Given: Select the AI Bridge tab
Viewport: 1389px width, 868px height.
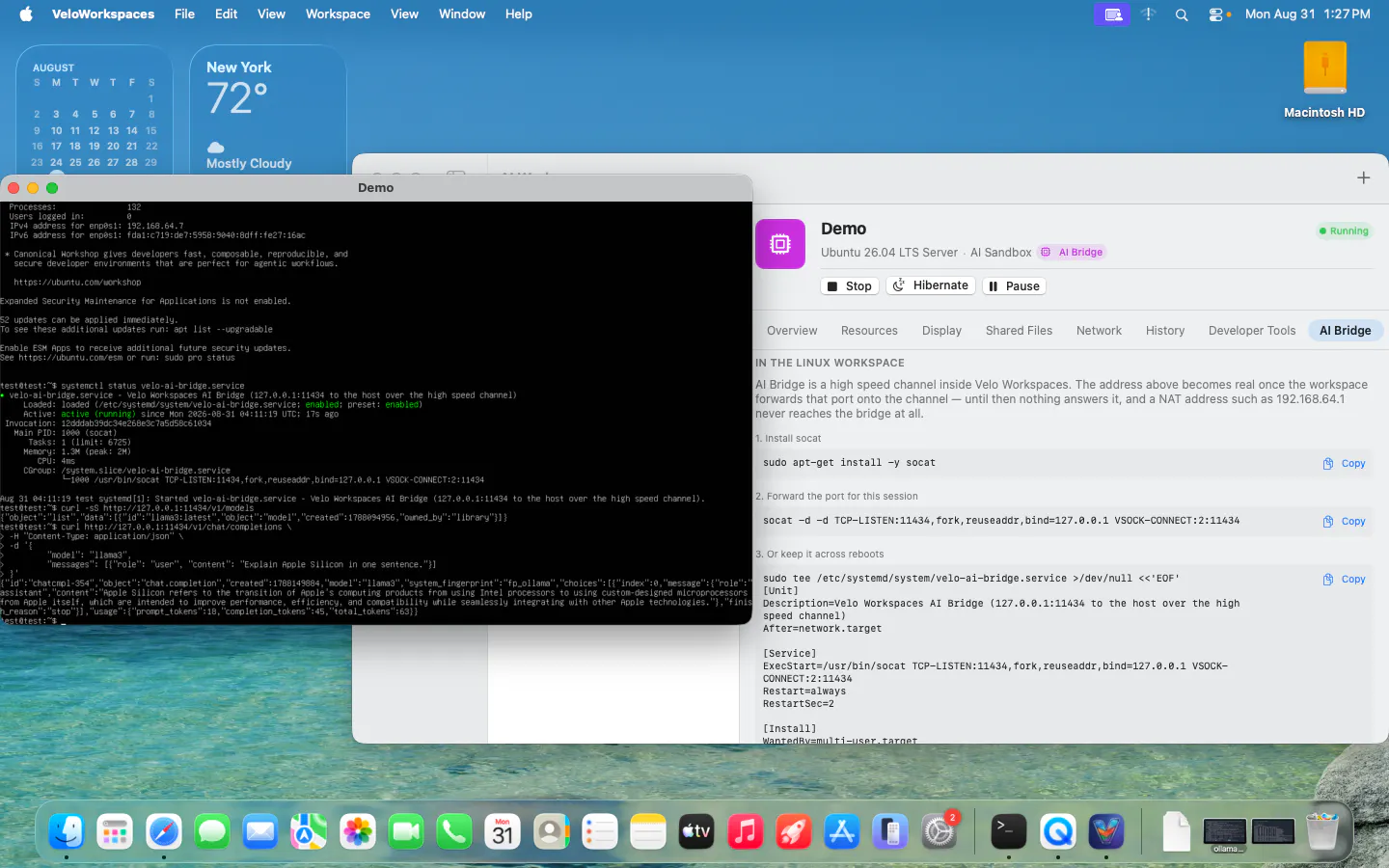Looking at the screenshot, I should 1346,331.
